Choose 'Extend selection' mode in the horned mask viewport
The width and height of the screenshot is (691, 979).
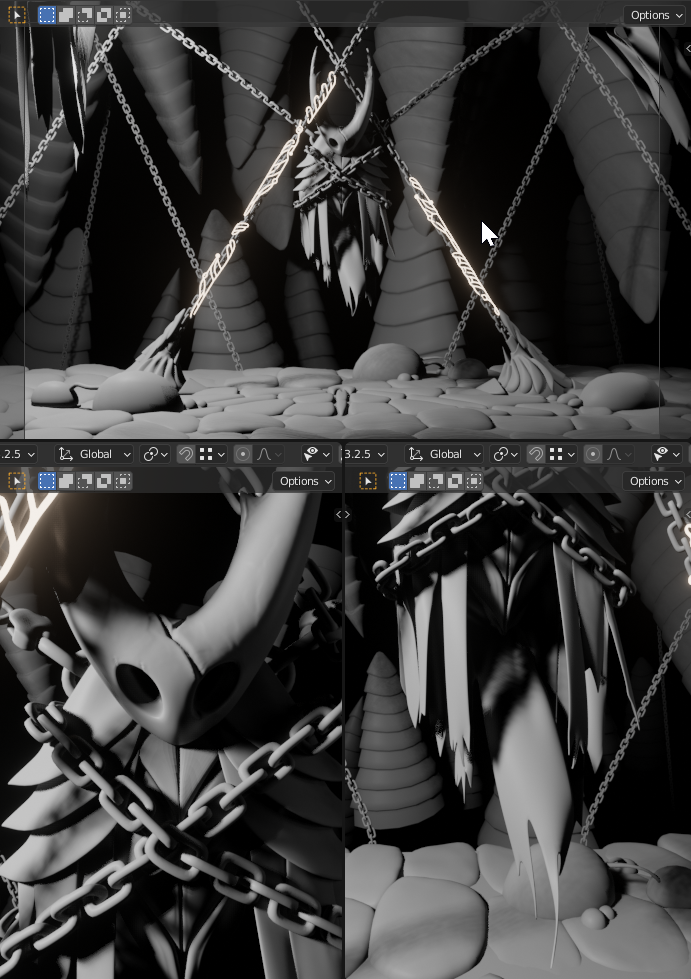click(66, 481)
